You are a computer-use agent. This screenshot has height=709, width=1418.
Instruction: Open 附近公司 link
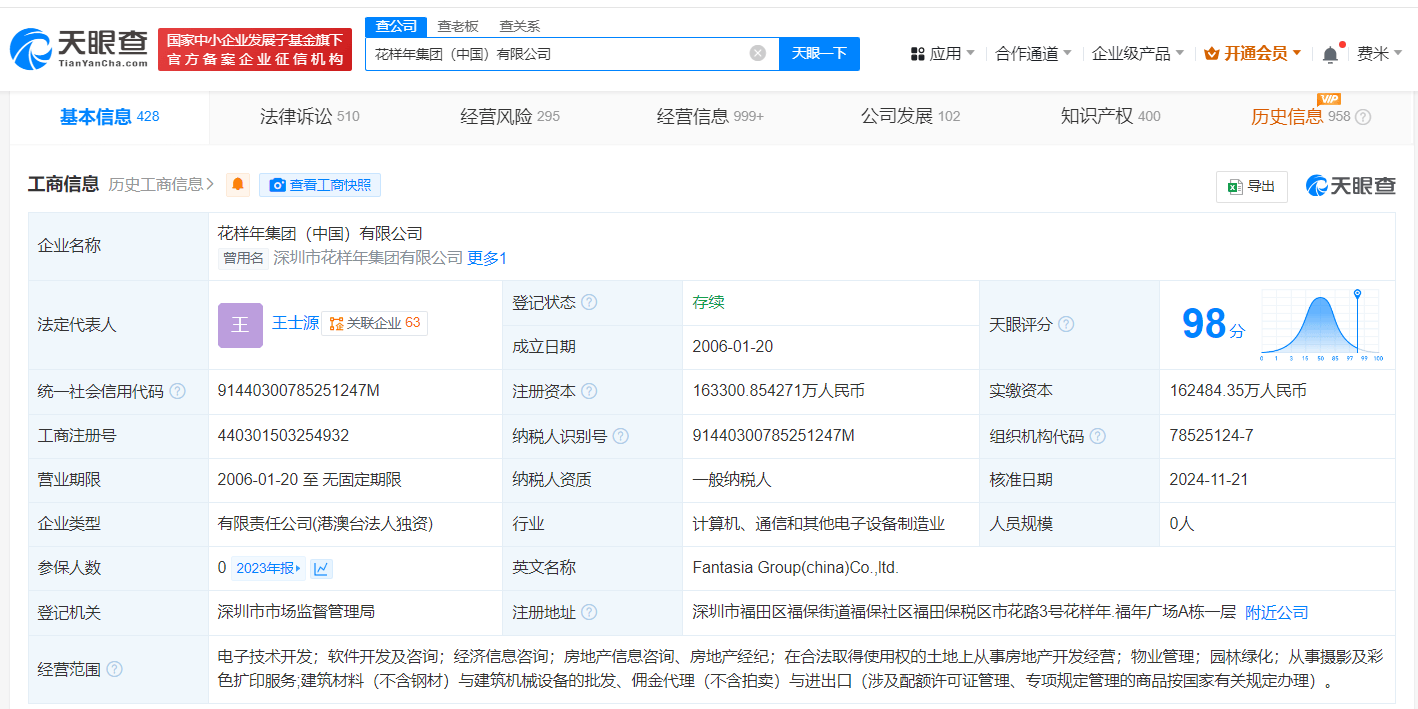pyautogui.click(x=1277, y=612)
